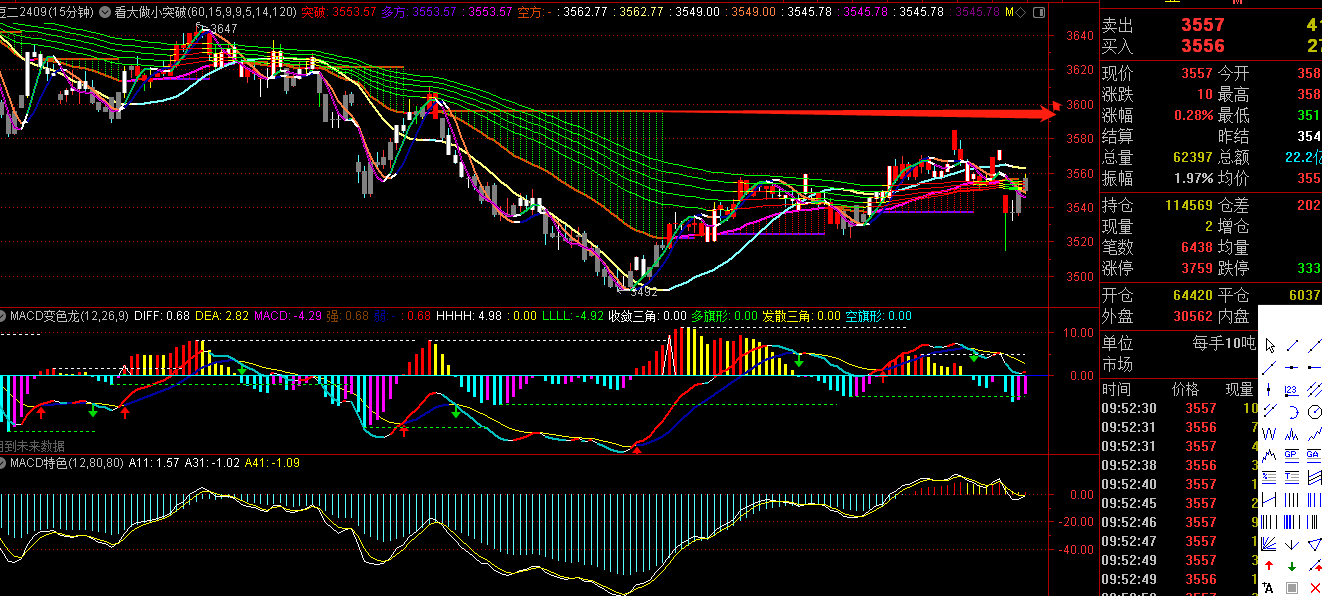1322x596 pixels.
Task: Click the 开仓 64420 value
Action: coord(1193,295)
